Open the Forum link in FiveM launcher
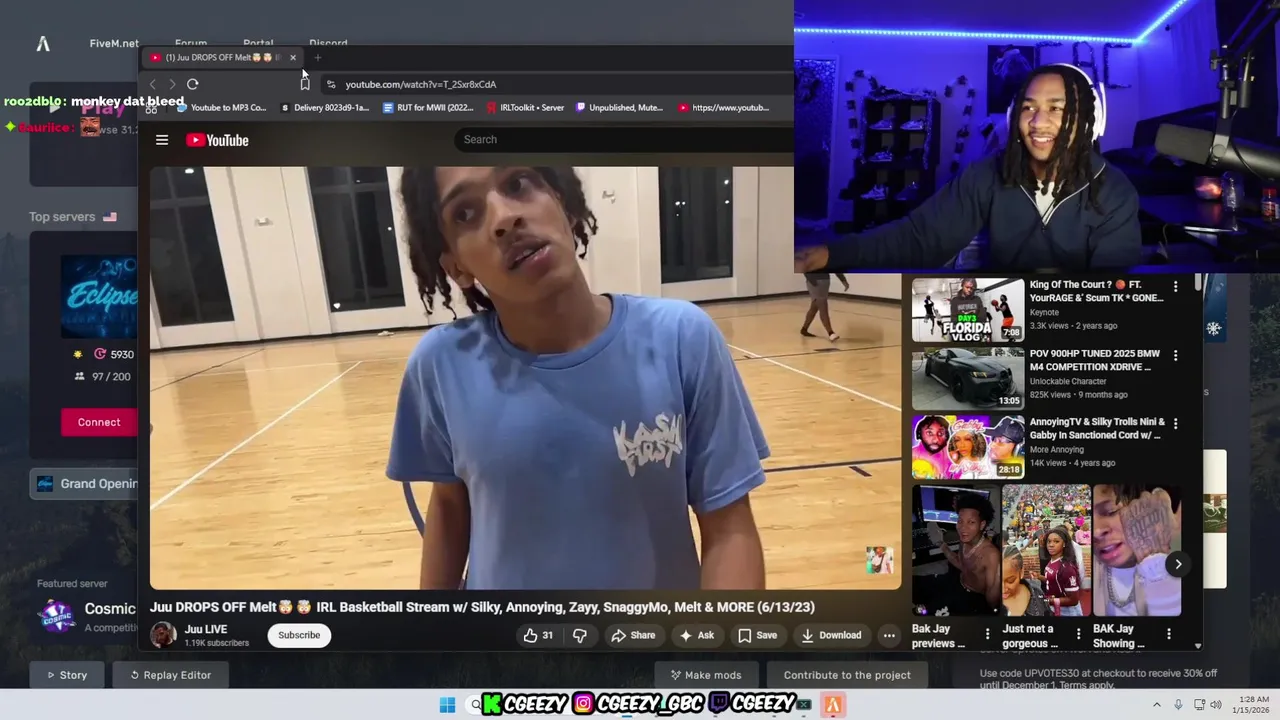This screenshot has height=720, width=1280. coord(191,44)
